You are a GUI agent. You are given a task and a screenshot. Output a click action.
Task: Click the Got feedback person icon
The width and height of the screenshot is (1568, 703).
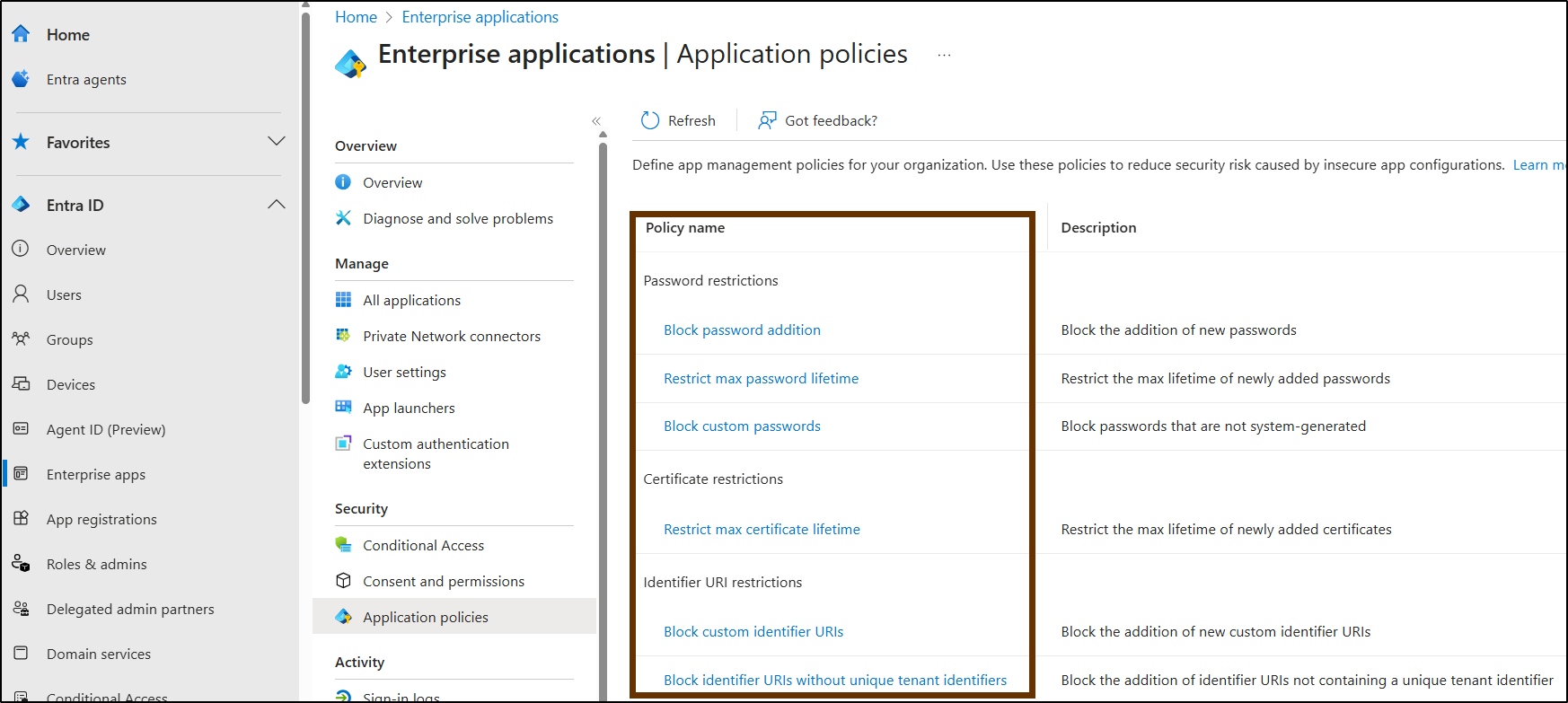click(767, 120)
